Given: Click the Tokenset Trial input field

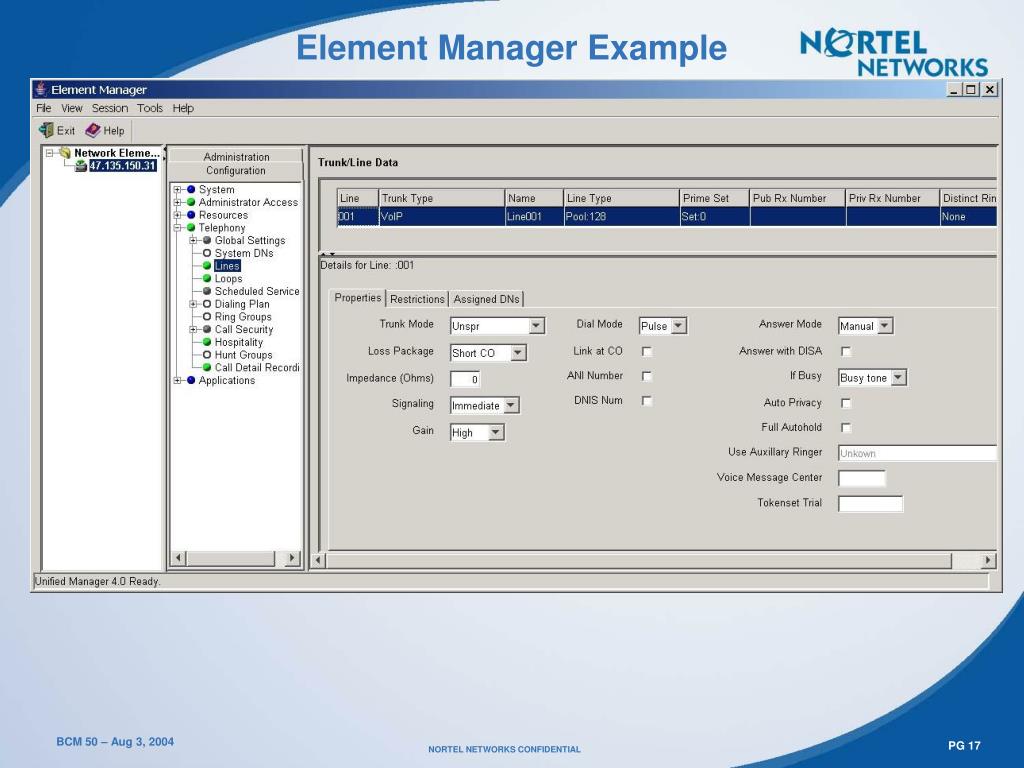Looking at the screenshot, I should tap(871, 504).
